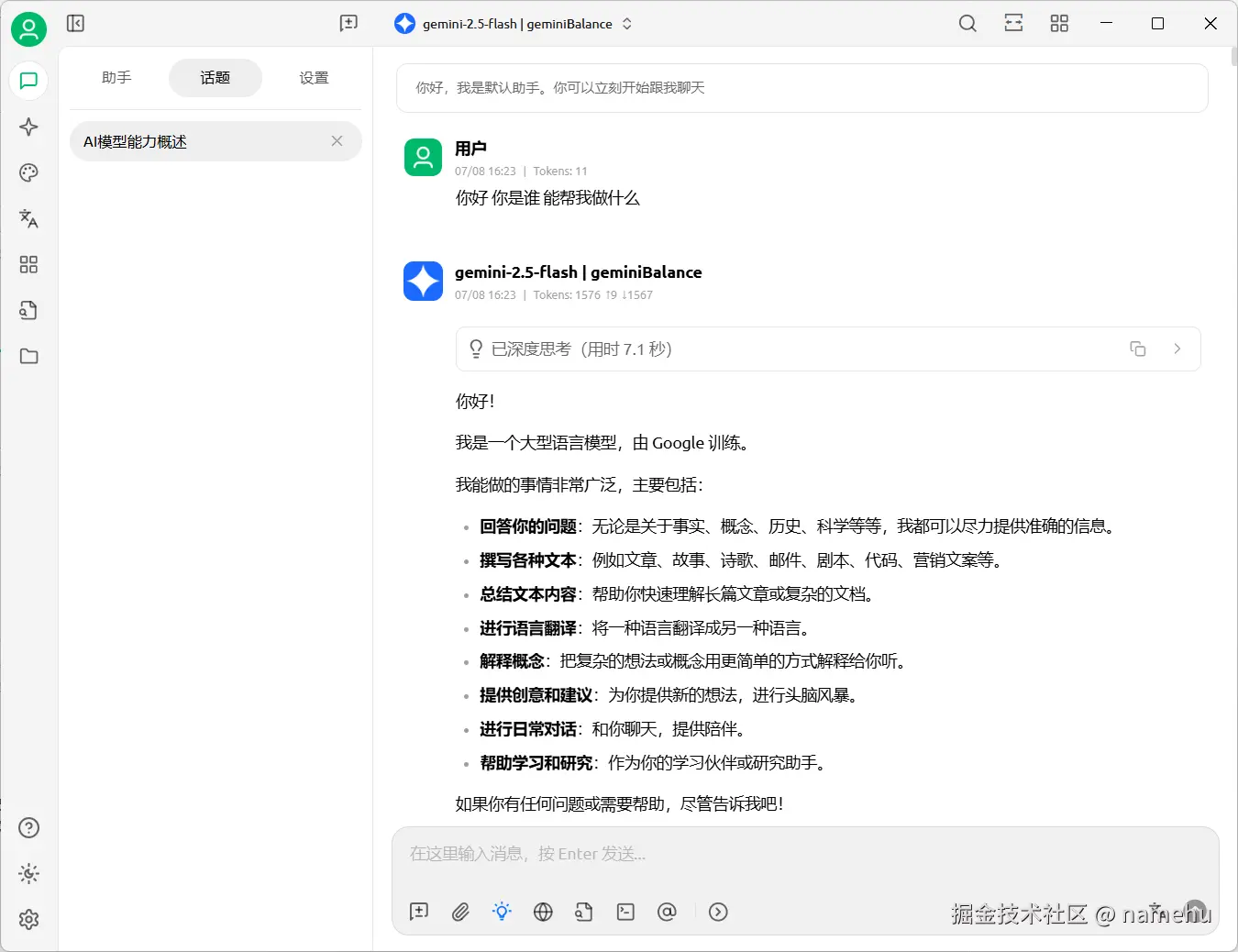Click the line mentioning Google 训练
Image resolution: width=1238 pixels, height=952 pixels.
coord(603,443)
